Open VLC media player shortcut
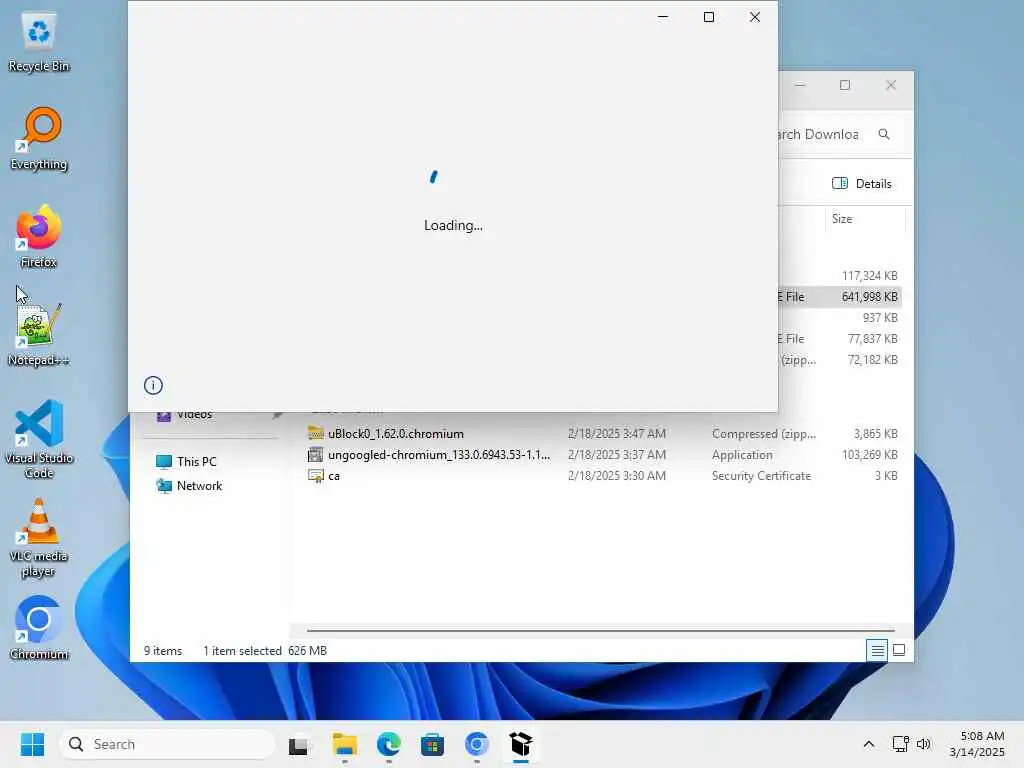Image resolution: width=1024 pixels, height=768 pixels. pos(39,538)
